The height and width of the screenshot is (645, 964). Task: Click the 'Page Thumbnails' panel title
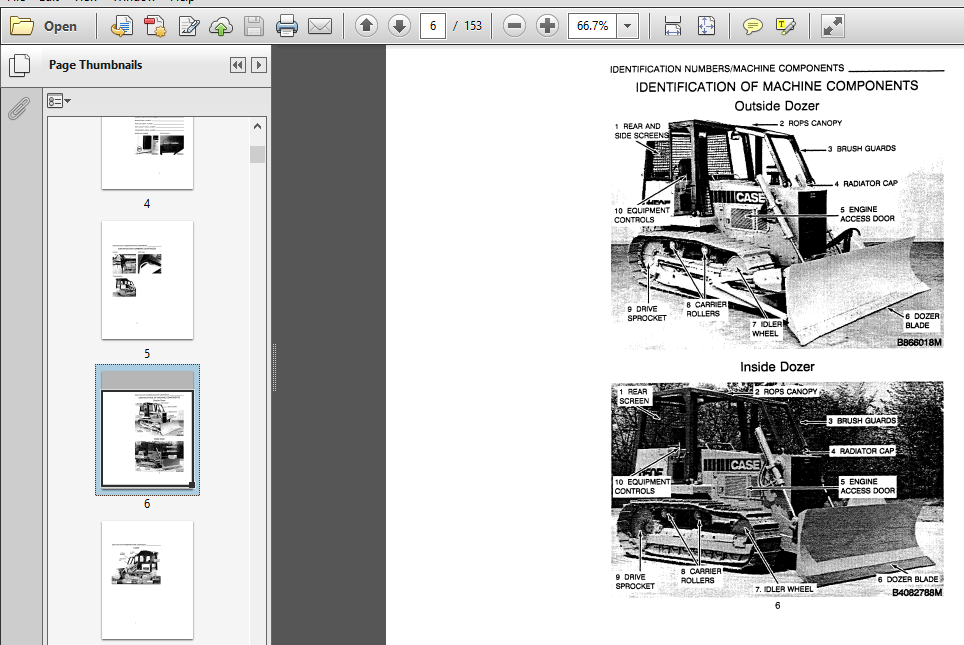pos(95,65)
